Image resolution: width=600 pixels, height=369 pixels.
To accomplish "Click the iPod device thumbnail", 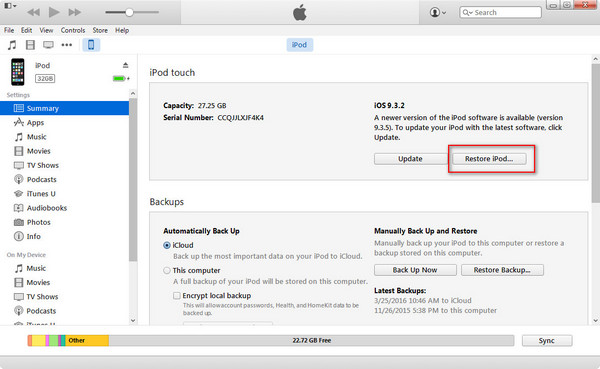I will [x=18, y=72].
